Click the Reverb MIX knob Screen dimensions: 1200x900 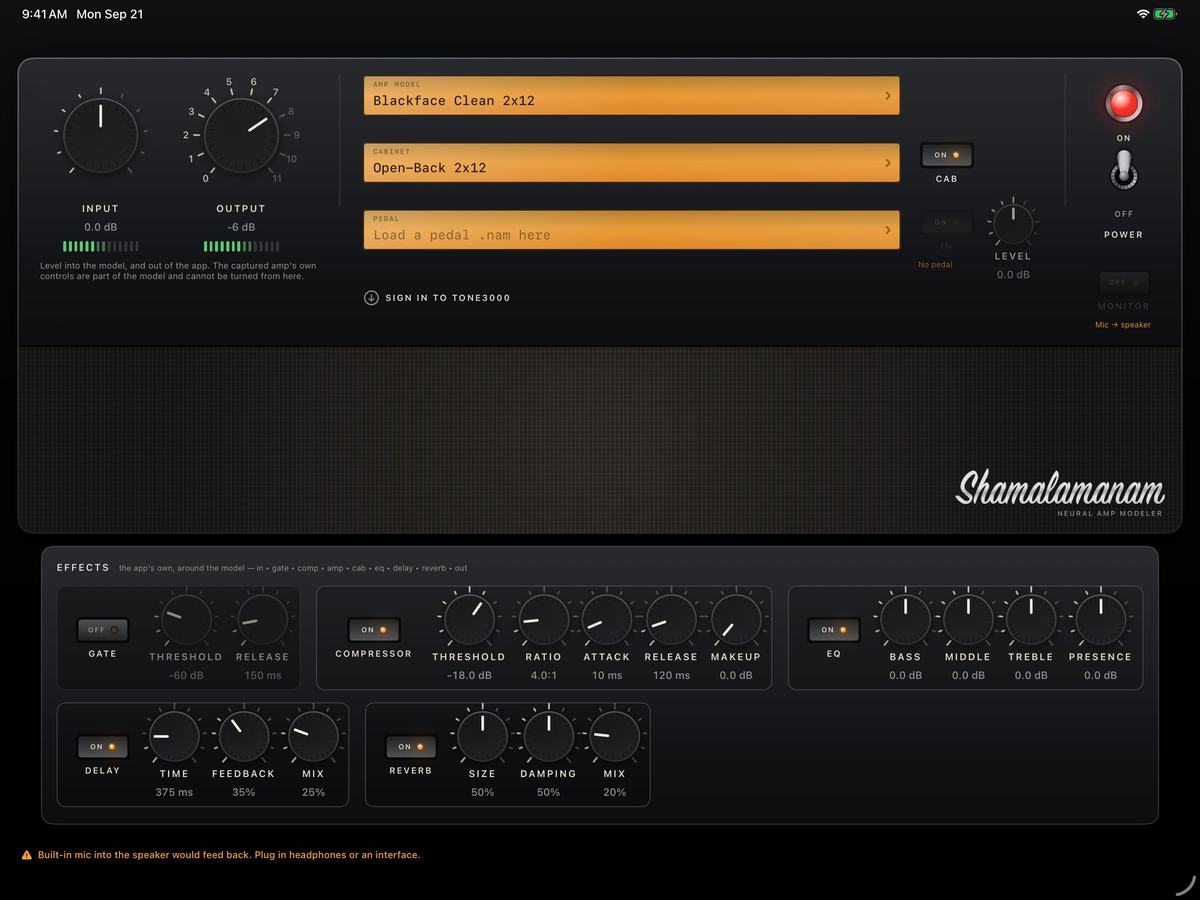pyautogui.click(x=614, y=736)
